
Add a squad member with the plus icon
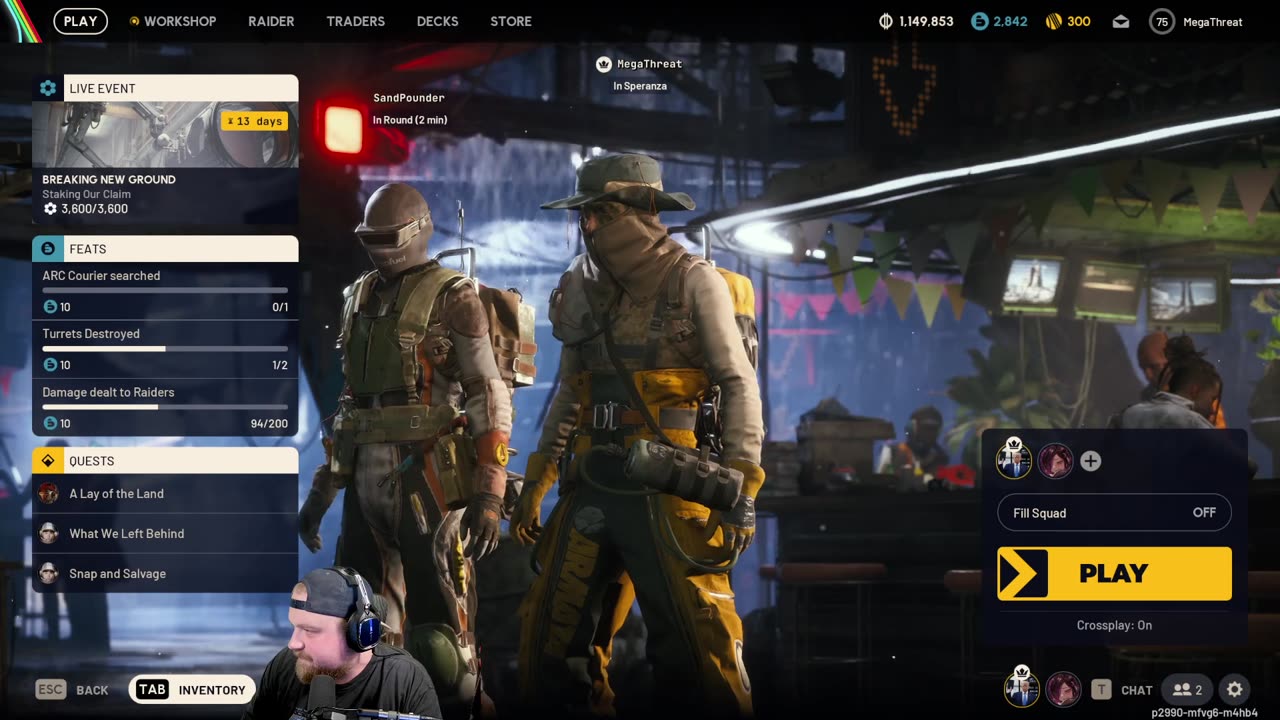click(x=1090, y=461)
